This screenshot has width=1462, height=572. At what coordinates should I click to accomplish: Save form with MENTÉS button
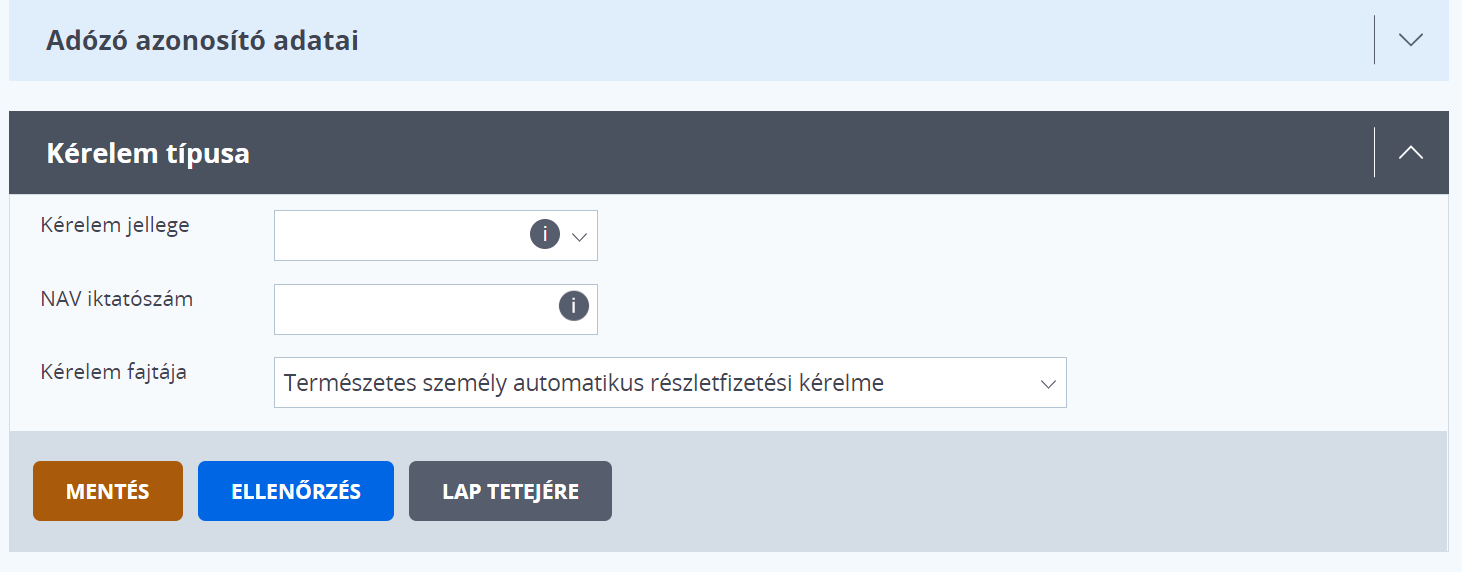point(108,491)
